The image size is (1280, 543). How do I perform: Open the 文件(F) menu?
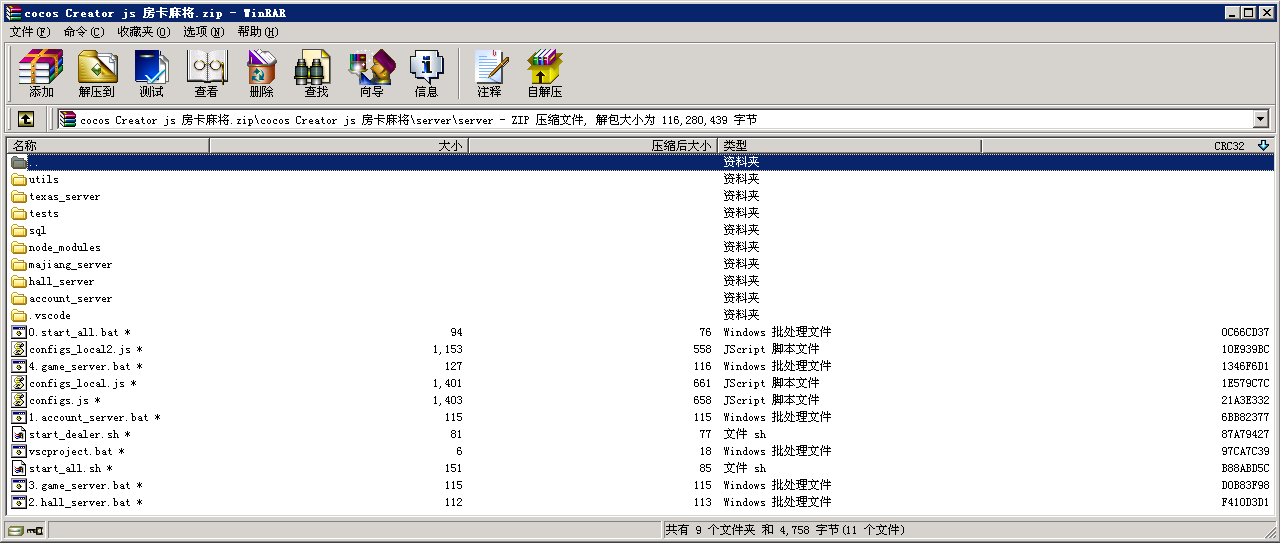coord(29,31)
